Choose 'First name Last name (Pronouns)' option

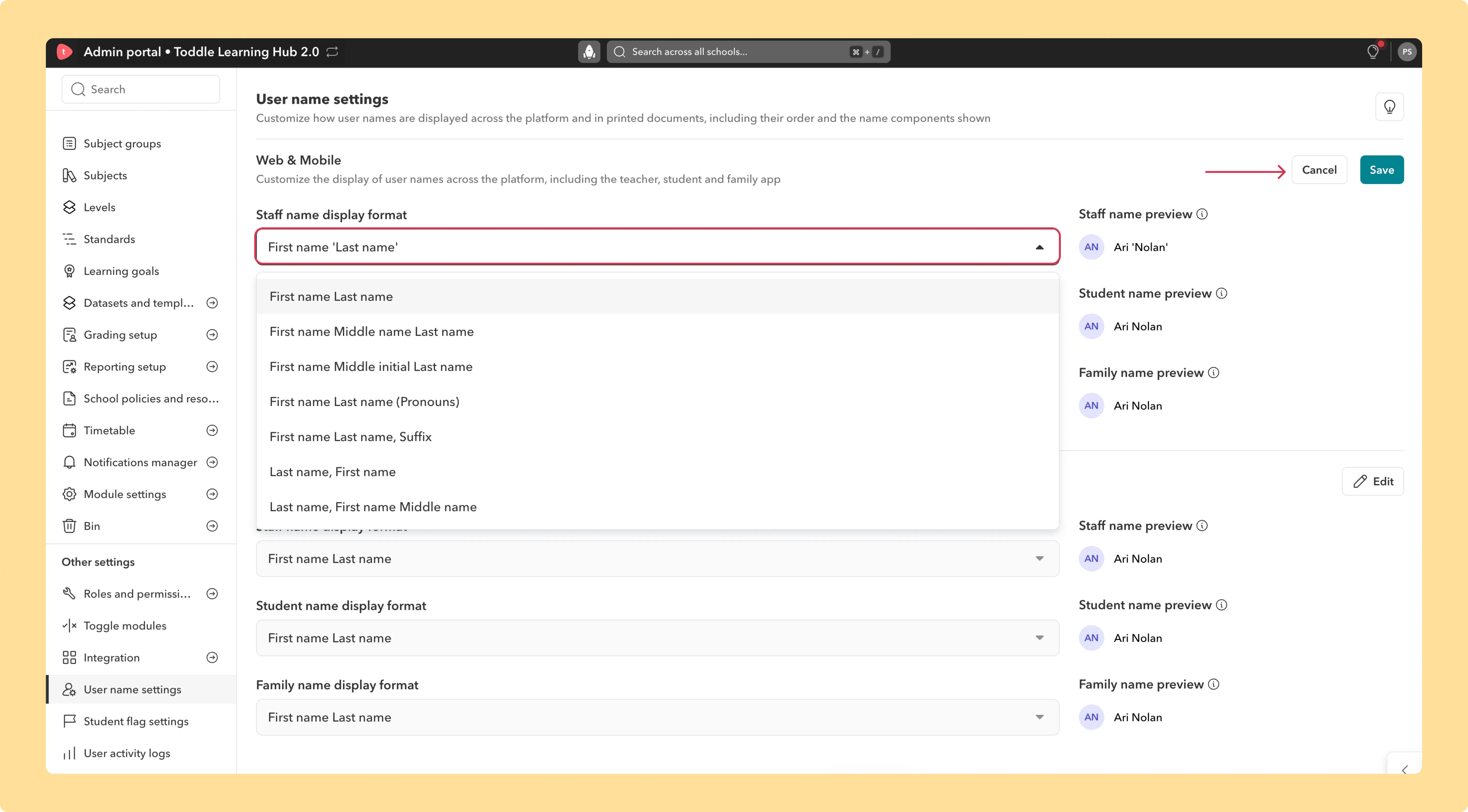click(x=657, y=401)
